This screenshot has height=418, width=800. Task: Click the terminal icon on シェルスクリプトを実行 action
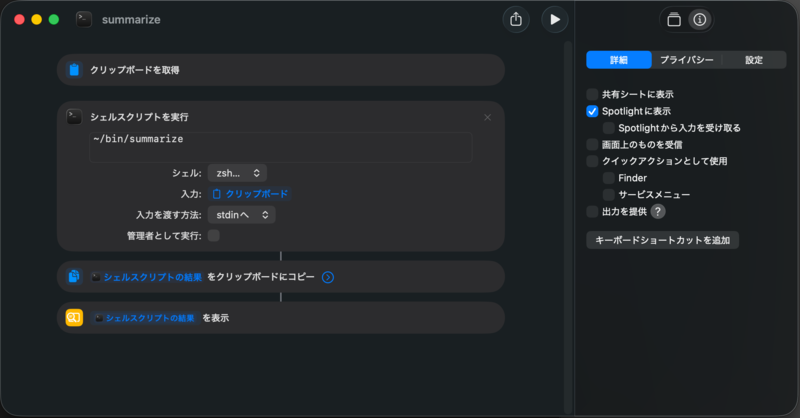pos(74,117)
